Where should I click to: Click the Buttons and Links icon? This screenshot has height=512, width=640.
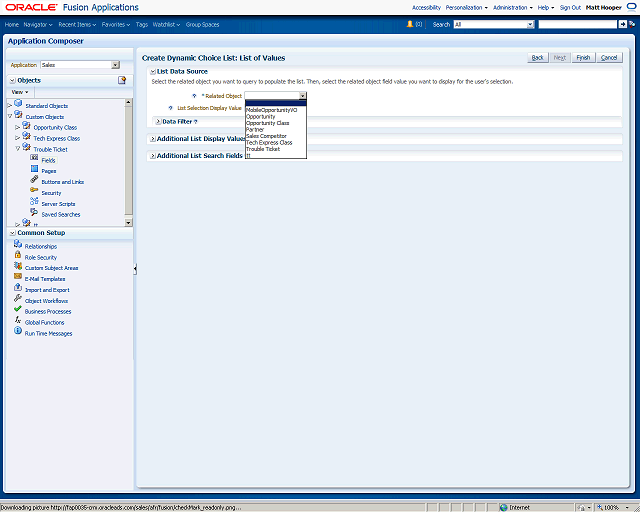[x=34, y=179]
